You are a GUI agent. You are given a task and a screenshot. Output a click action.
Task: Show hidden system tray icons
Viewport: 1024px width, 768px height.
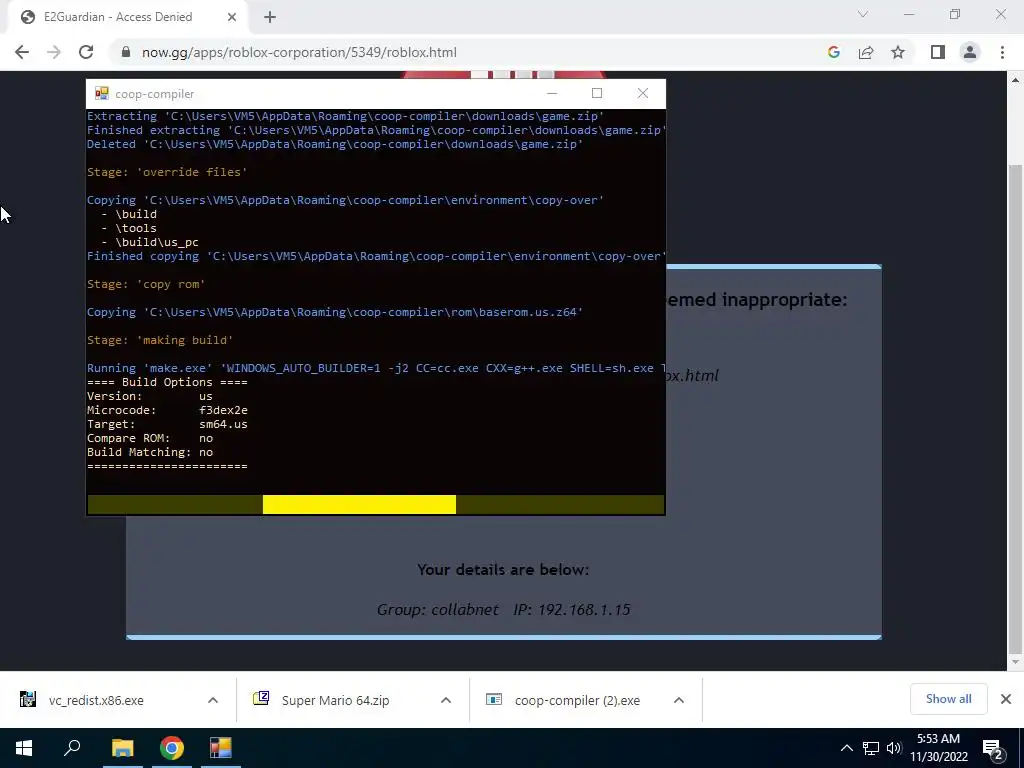click(x=846, y=748)
